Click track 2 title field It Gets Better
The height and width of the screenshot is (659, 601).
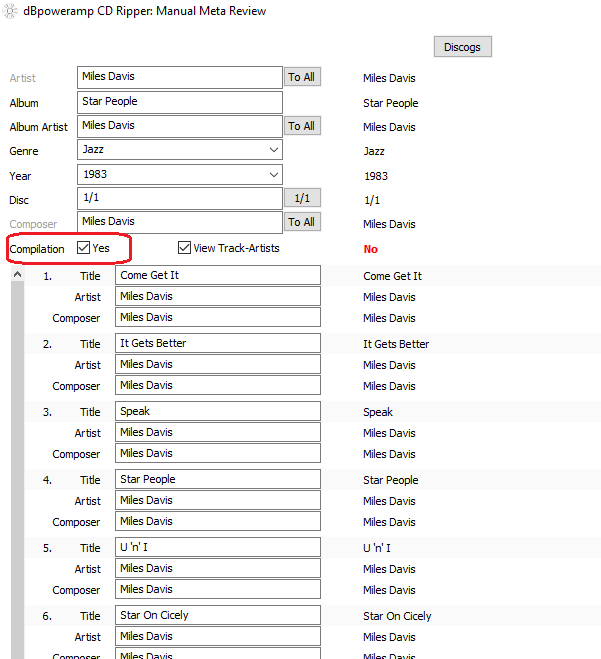[x=217, y=343]
